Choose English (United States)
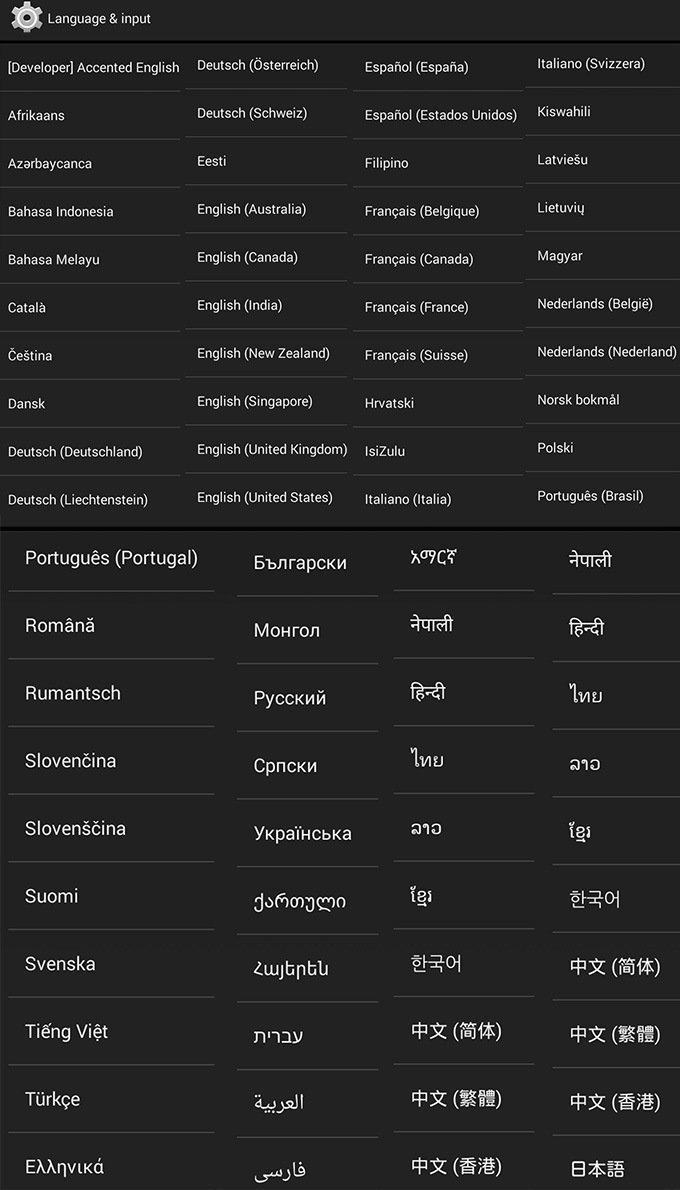680x1190 pixels. click(266, 498)
